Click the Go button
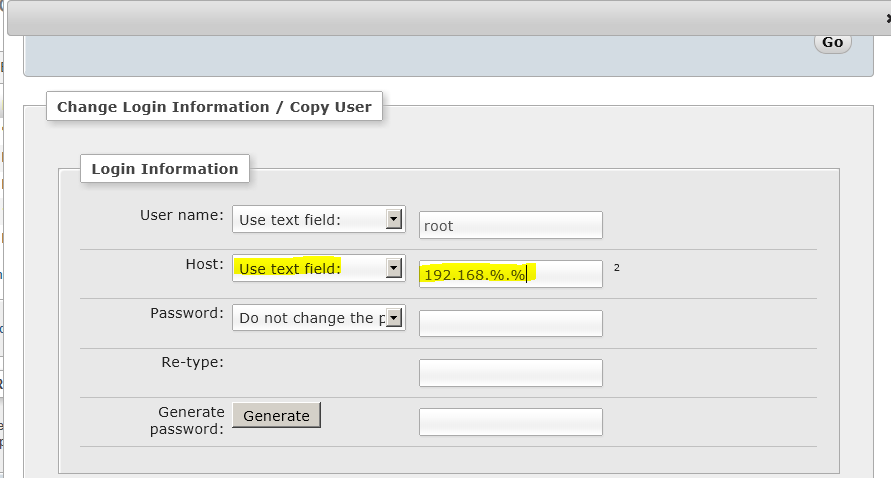The height and width of the screenshot is (478, 891). [832, 43]
